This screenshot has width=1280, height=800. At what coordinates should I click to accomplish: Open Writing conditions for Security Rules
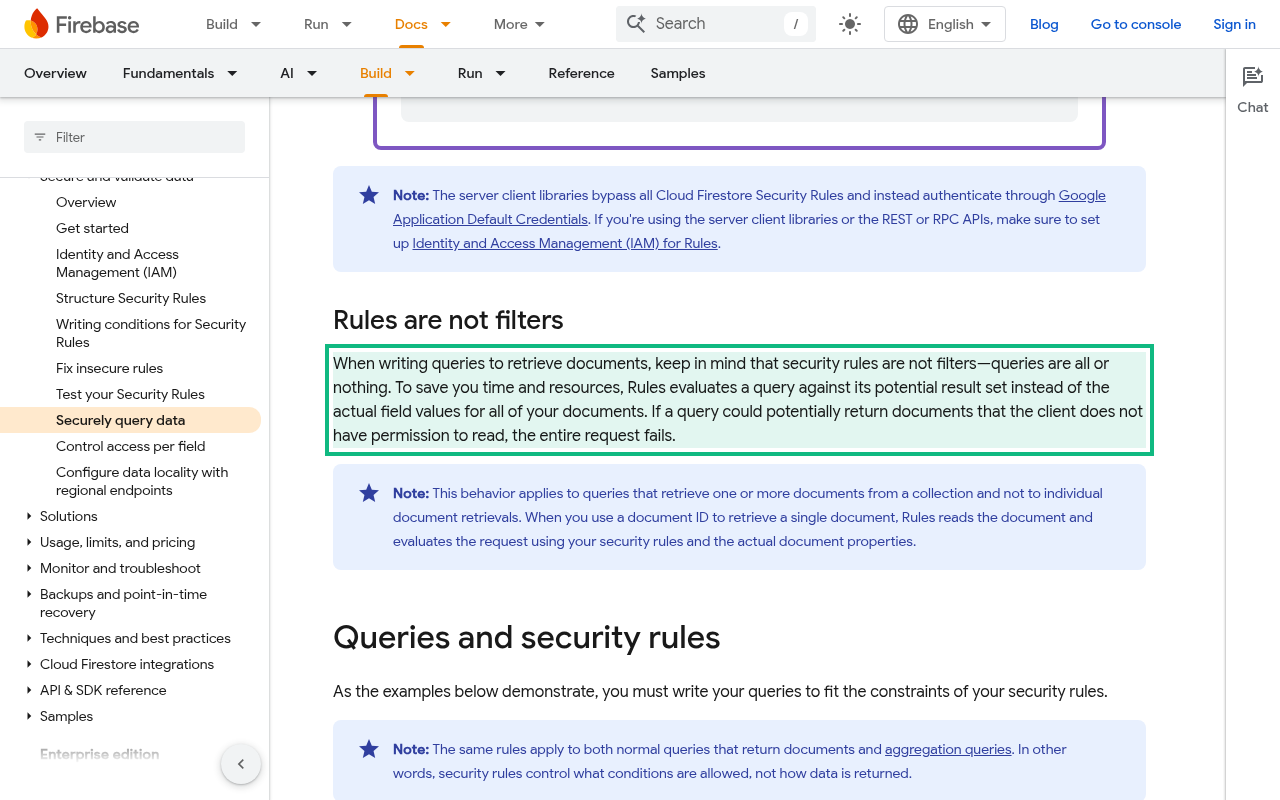point(151,333)
